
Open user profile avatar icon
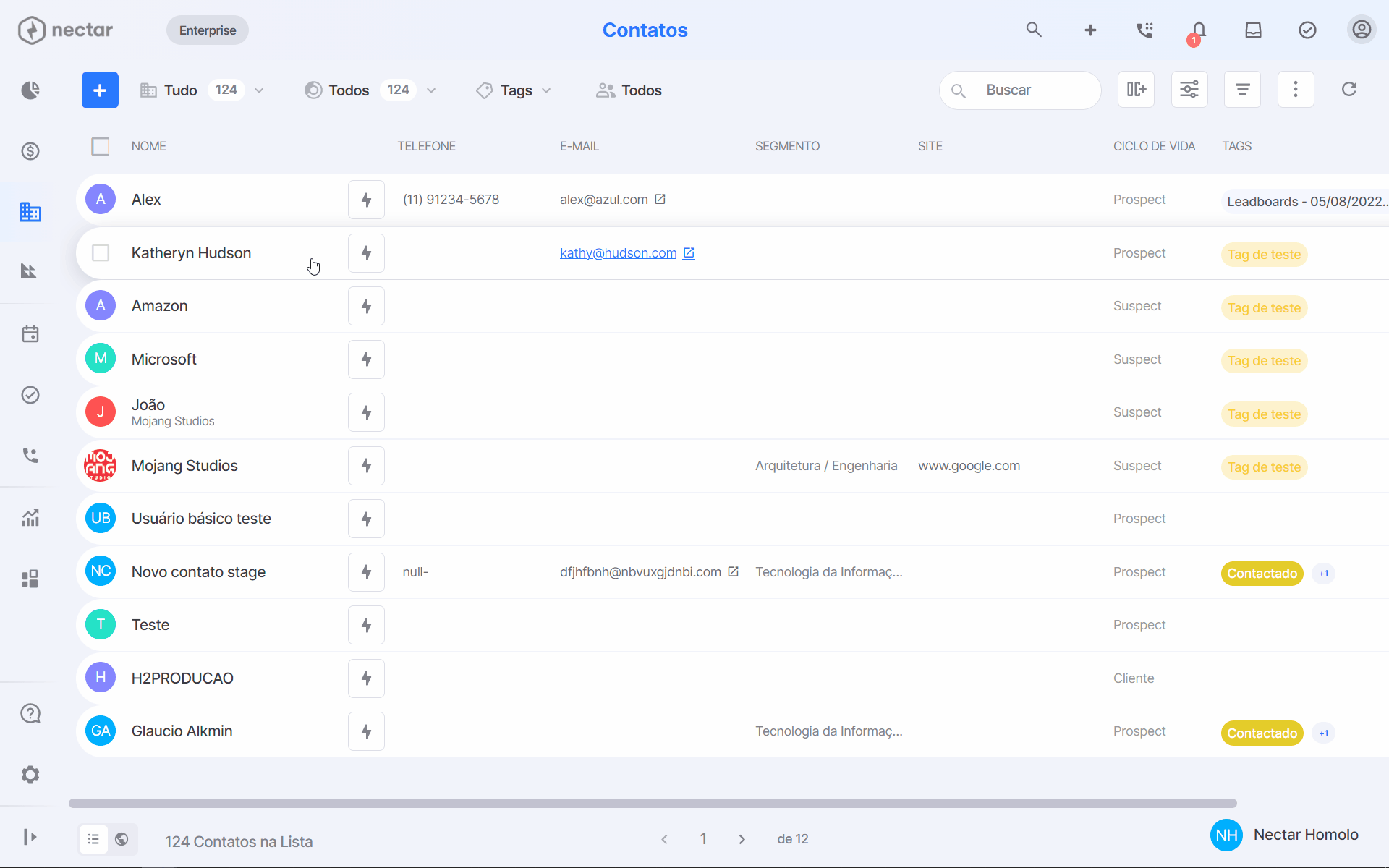[1362, 30]
